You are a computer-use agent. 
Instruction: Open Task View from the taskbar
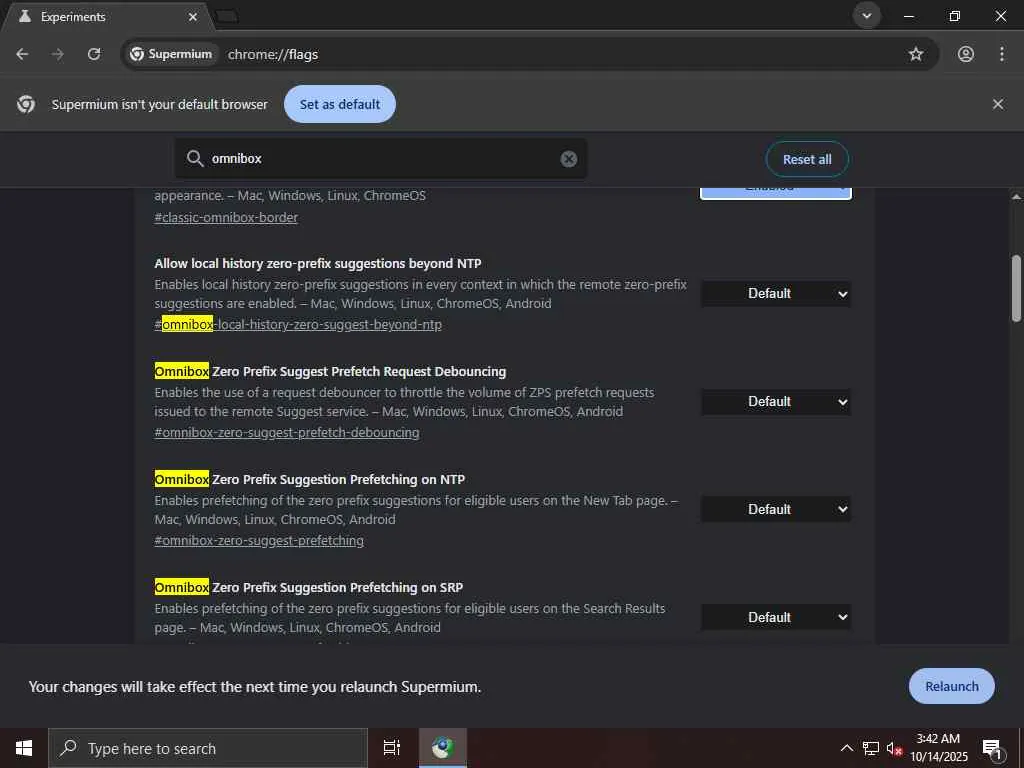(x=392, y=748)
